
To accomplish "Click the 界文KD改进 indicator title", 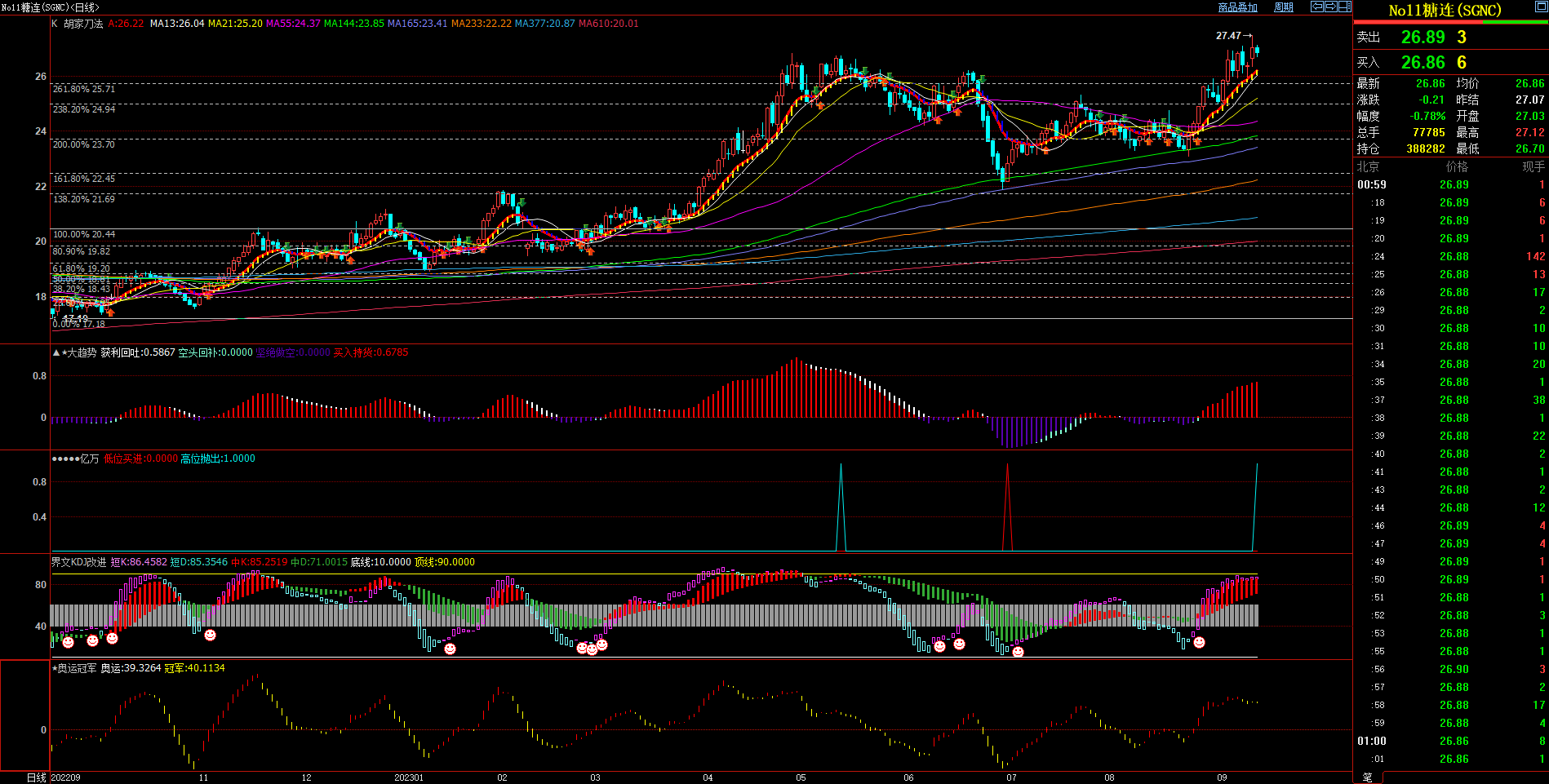I will (78, 562).
